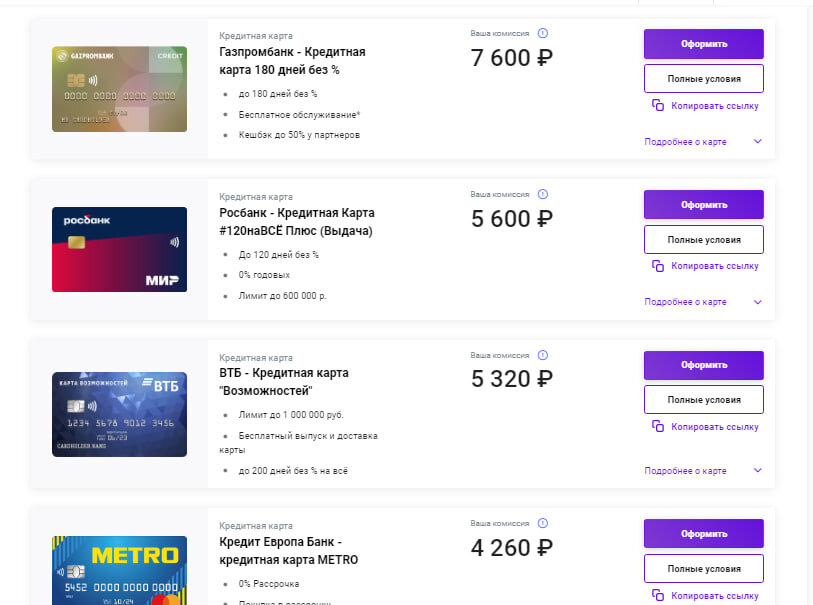The image size is (813, 605).
Task: Click the VTB 'Карта возможностей' card image
Action: point(119,414)
